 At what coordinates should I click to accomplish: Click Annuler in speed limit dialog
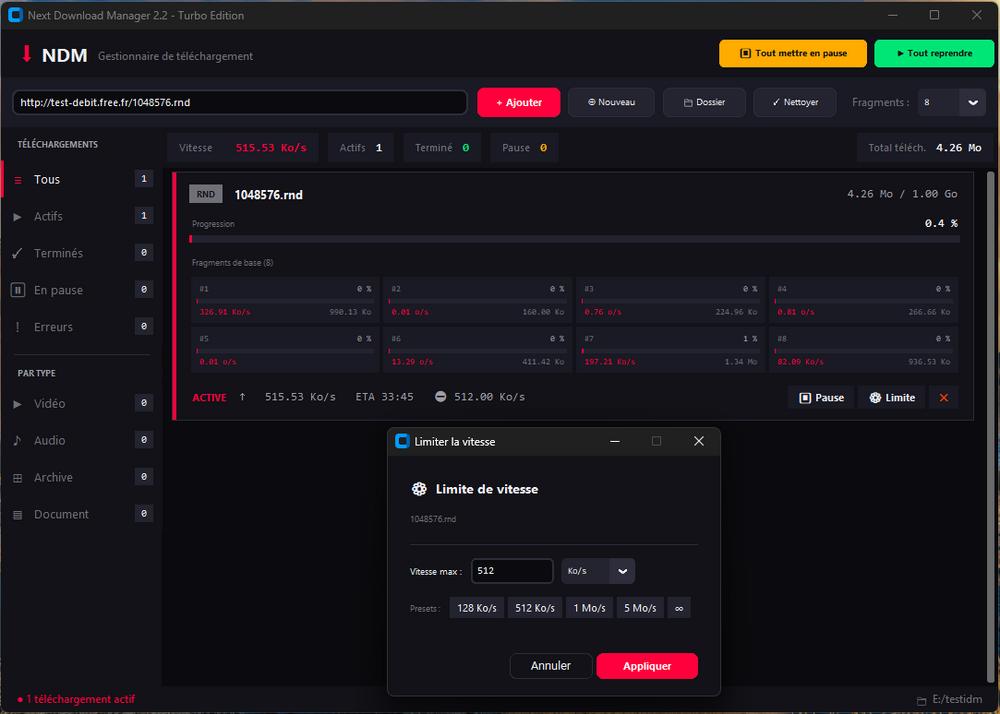tap(551, 666)
